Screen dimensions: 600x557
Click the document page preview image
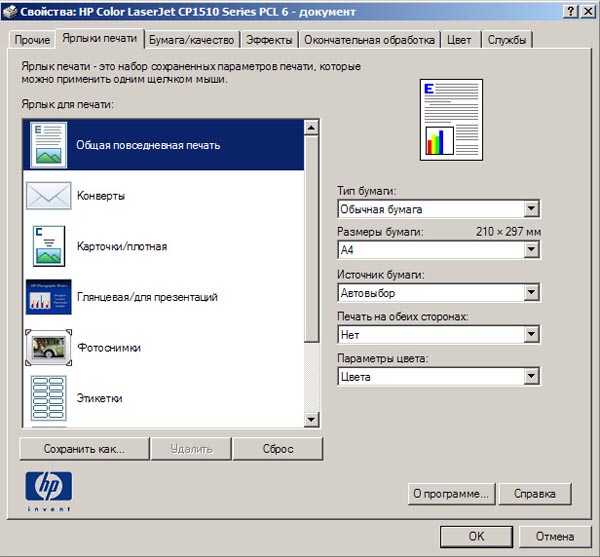click(x=451, y=120)
